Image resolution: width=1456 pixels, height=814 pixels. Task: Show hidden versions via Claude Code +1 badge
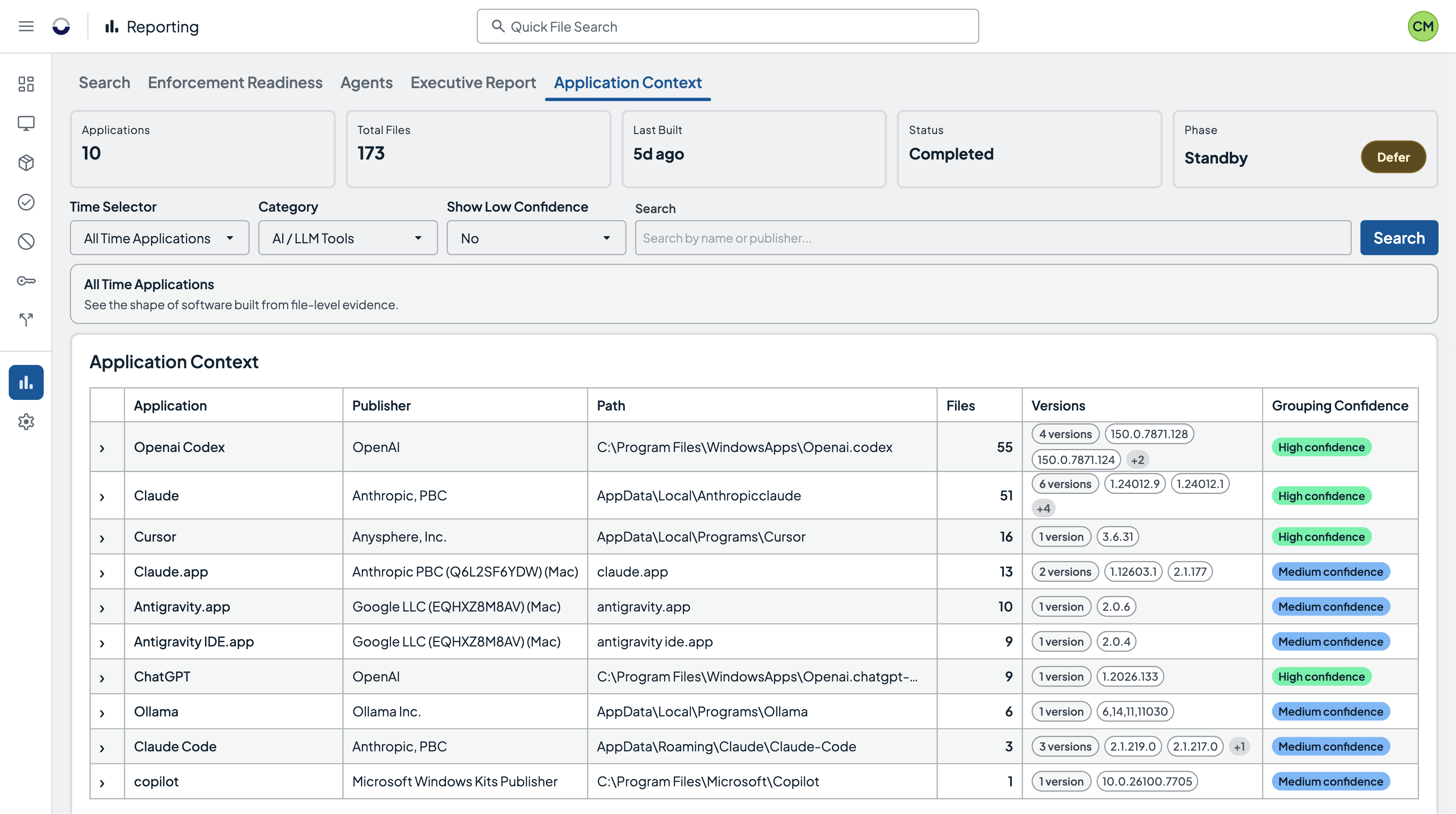tap(1239, 747)
